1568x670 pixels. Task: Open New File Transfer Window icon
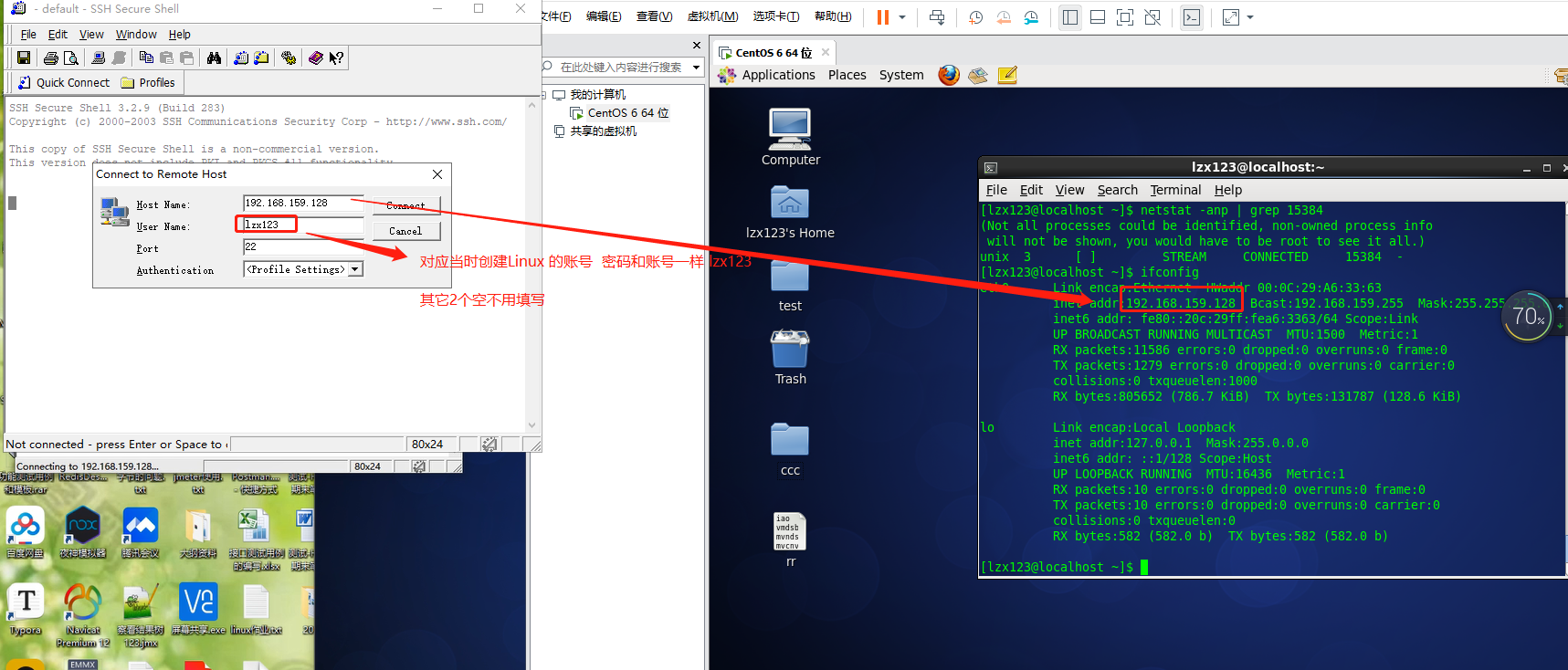pos(261,58)
